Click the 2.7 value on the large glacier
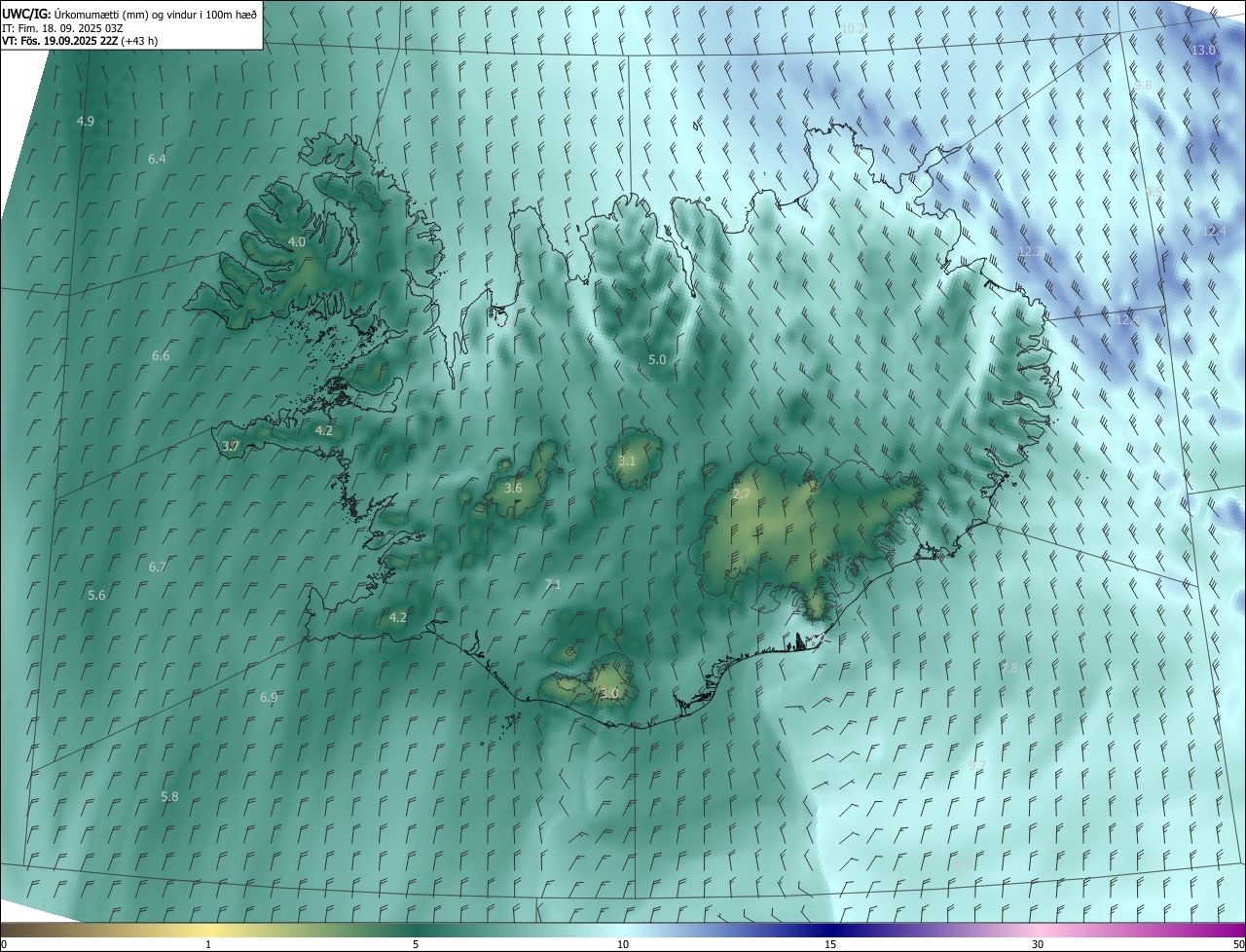The width and height of the screenshot is (1246, 952). point(742,494)
